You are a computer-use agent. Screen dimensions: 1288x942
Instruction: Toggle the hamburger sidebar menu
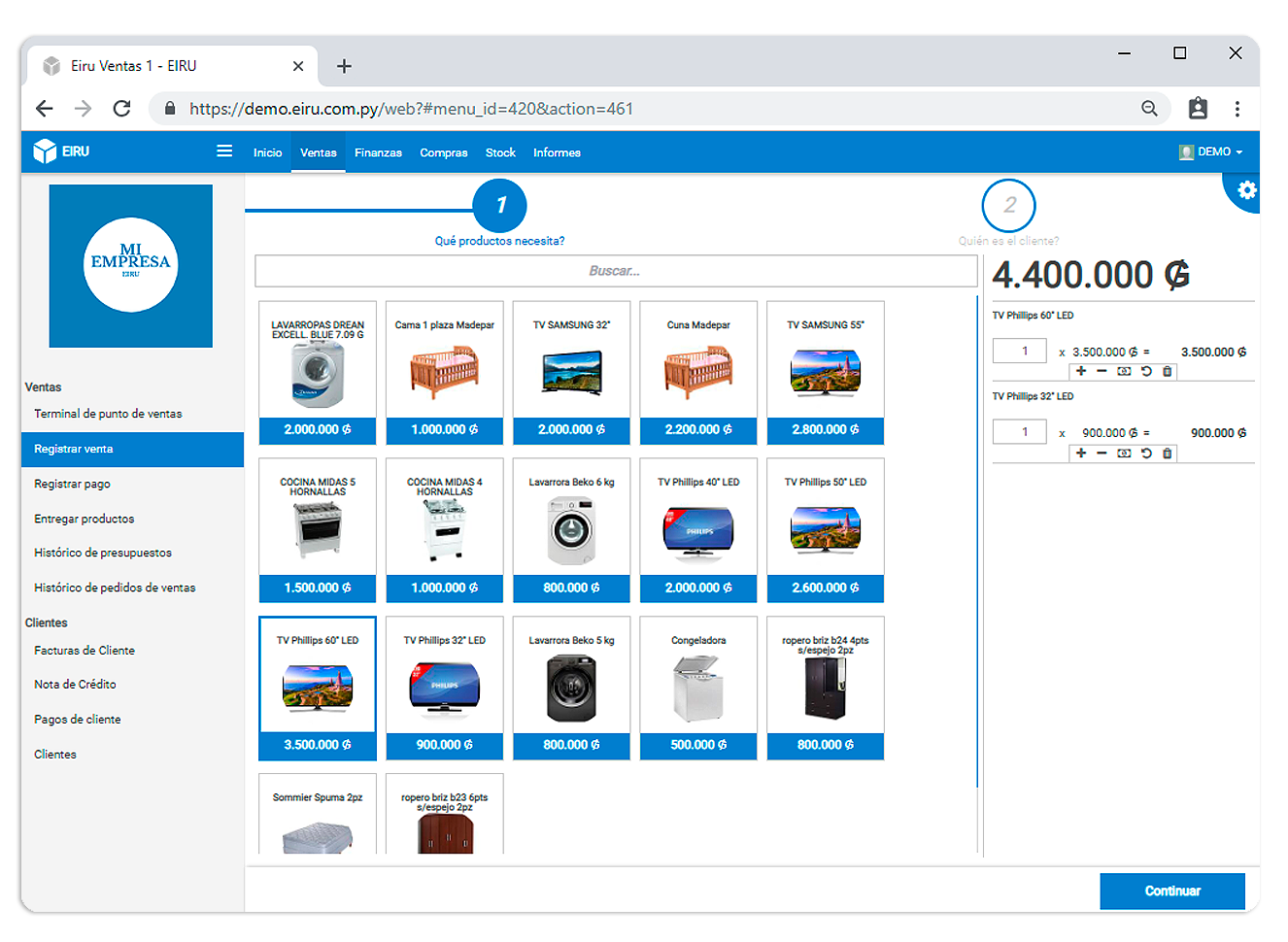tap(224, 151)
